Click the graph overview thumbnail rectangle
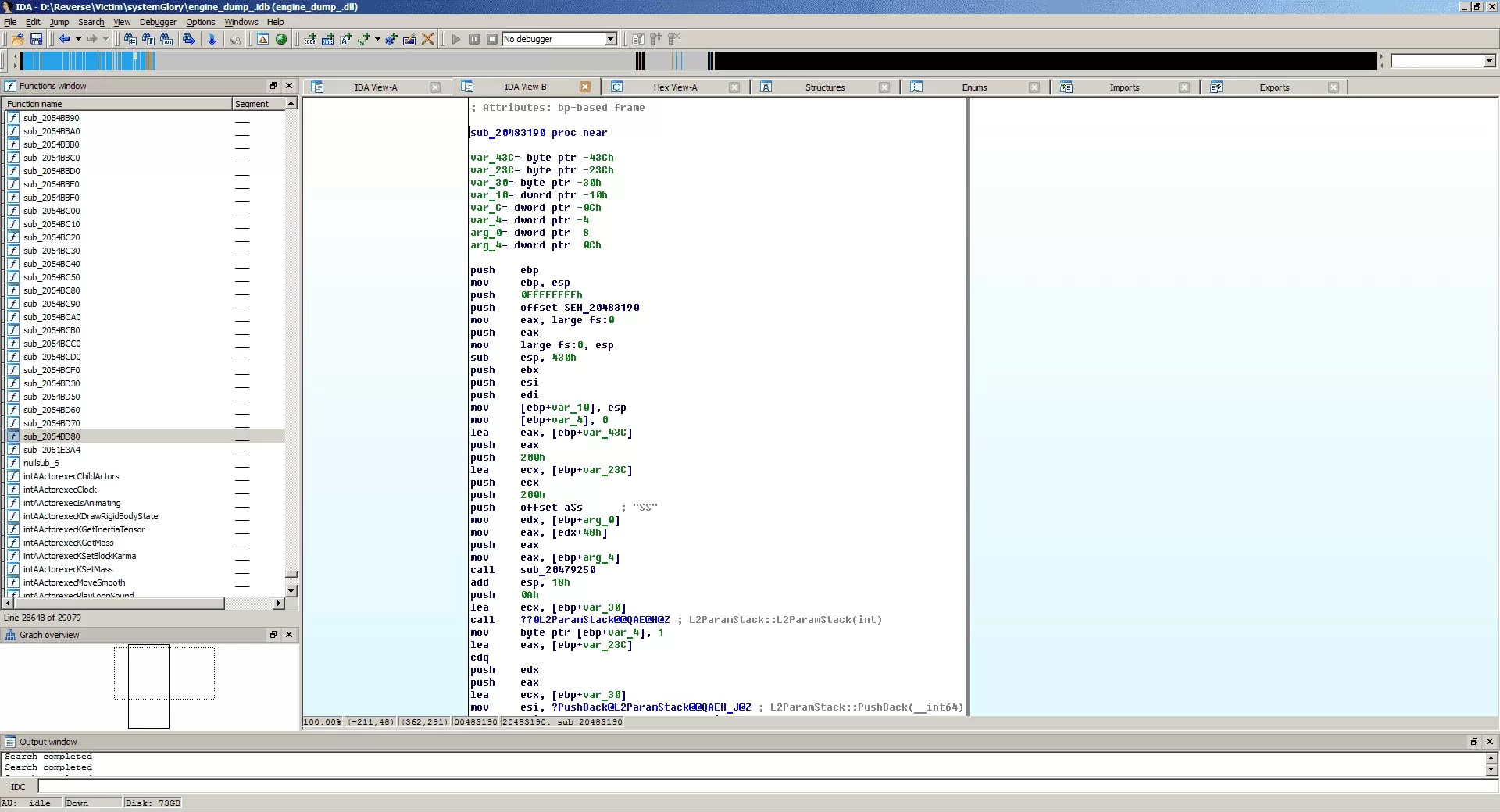The image size is (1500, 812). (148, 687)
